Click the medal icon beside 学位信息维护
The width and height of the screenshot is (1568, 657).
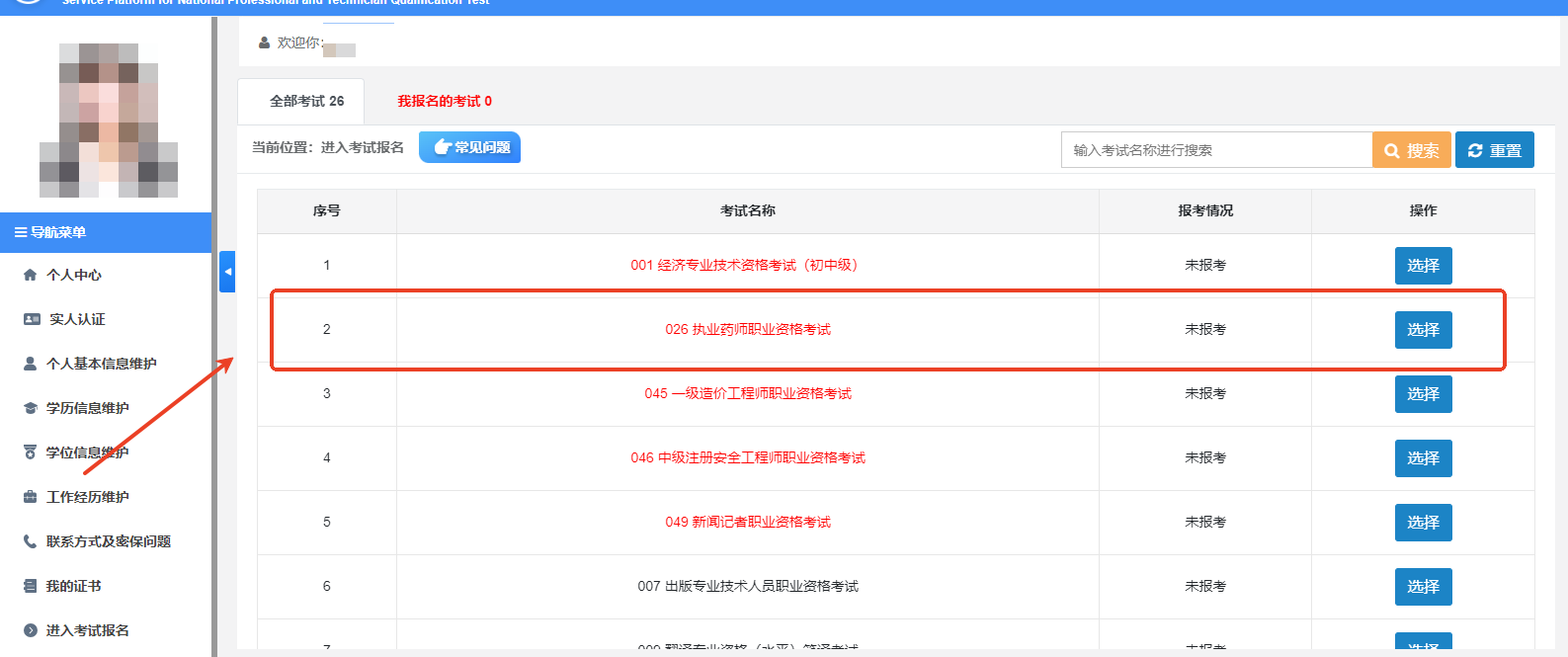pos(30,452)
